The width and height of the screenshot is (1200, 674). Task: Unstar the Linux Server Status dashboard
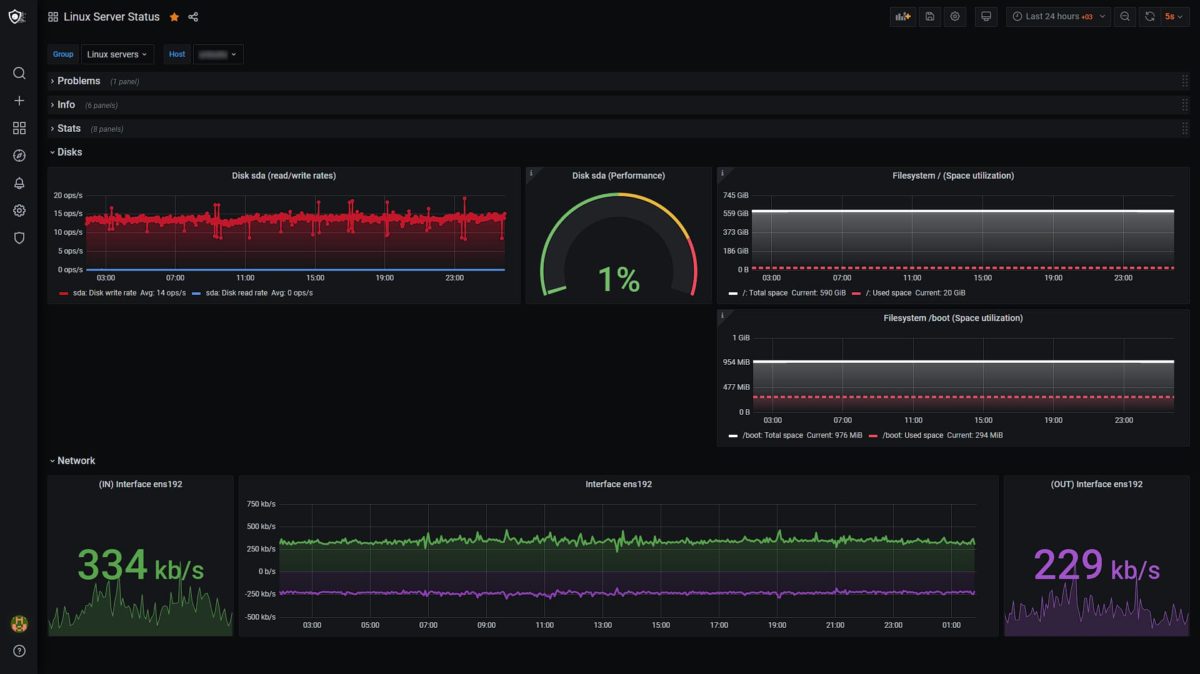point(174,17)
